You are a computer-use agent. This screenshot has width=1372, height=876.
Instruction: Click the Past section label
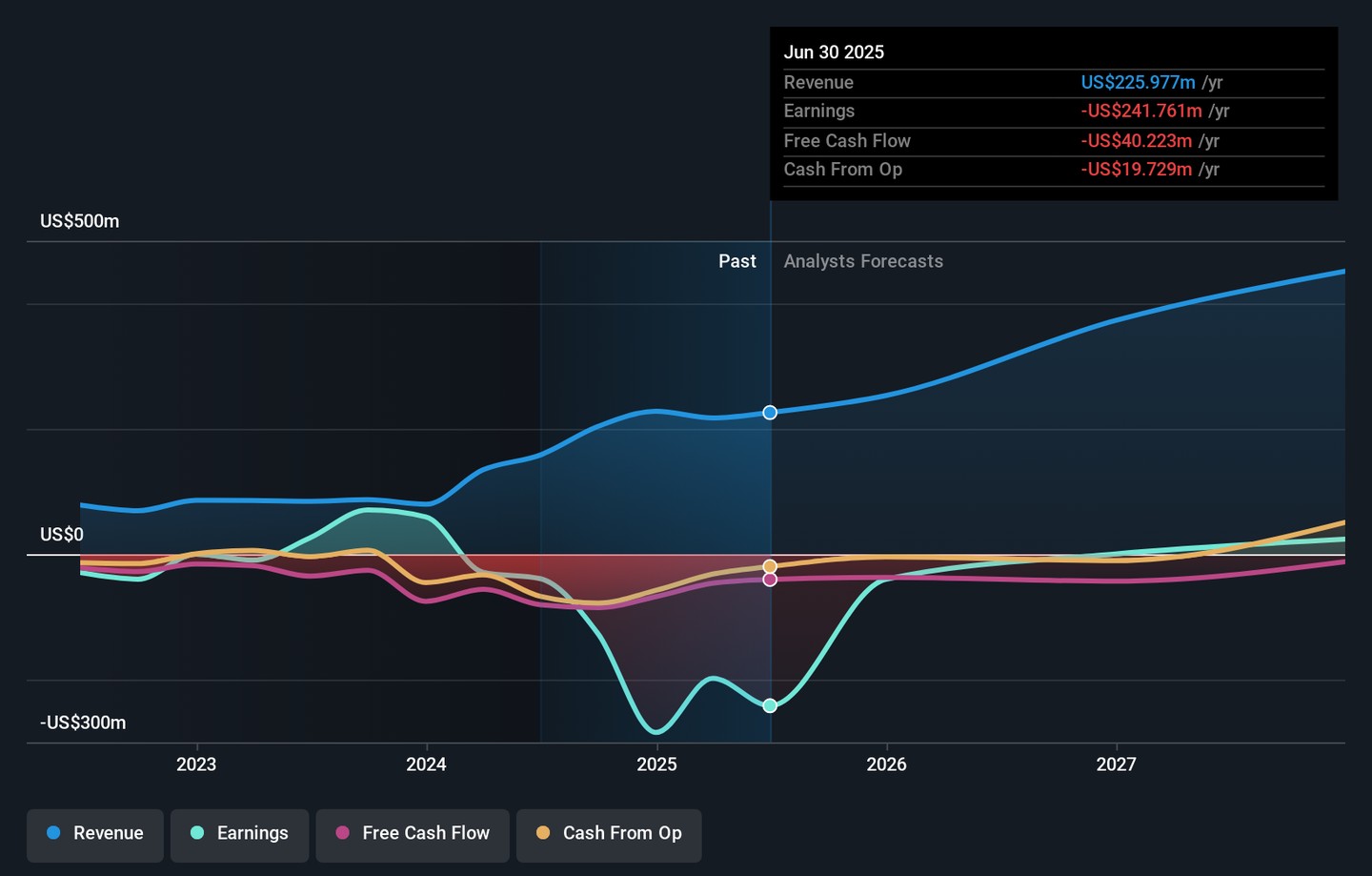(736, 261)
